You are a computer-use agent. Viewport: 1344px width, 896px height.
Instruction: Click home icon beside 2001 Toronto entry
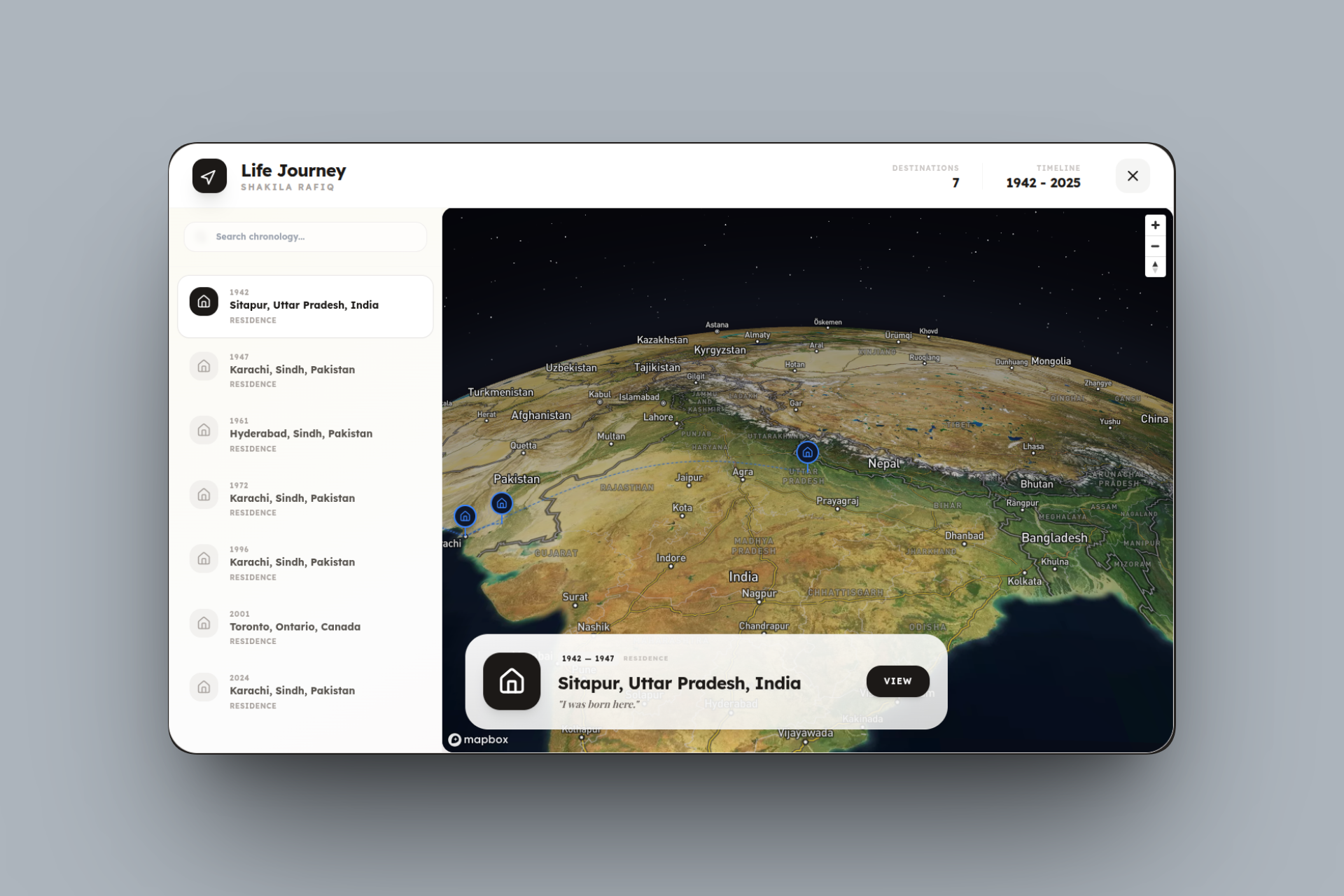(204, 623)
